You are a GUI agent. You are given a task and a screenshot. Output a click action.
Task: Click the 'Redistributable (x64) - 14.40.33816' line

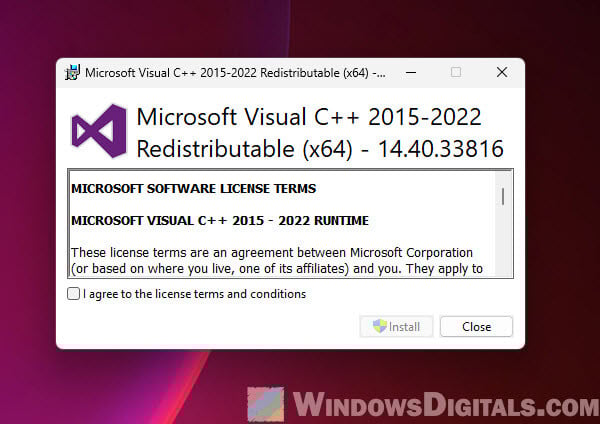point(320,149)
